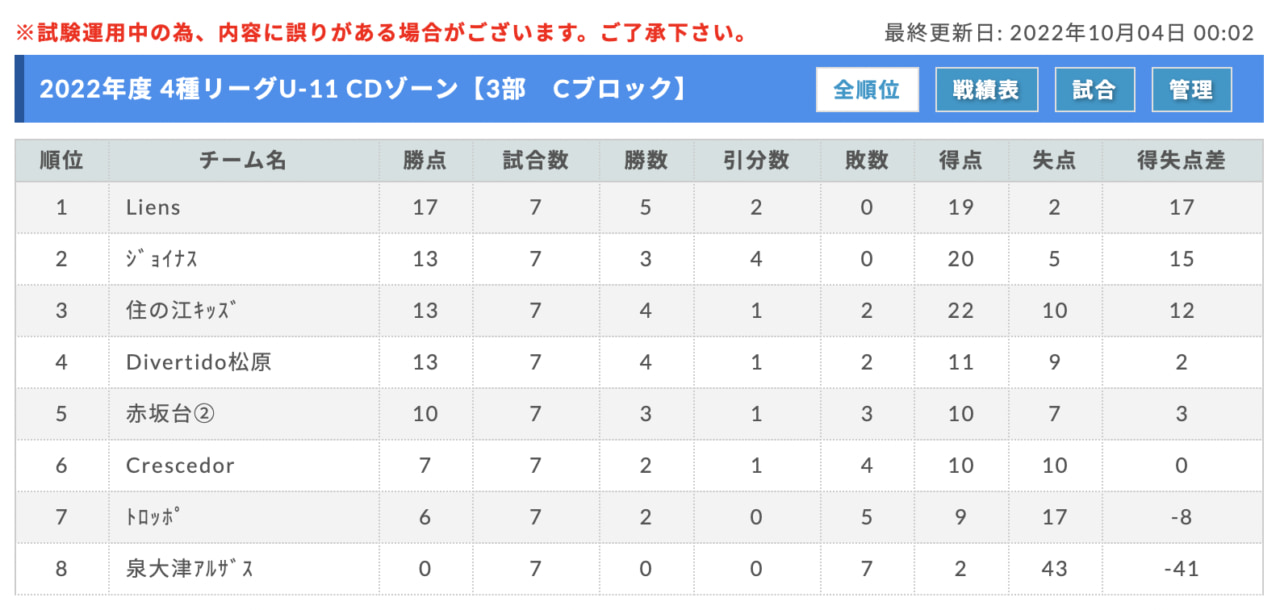This screenshot has width=1280, height=610.
Task: Select the 得失点差 column header
Action: point(1182,160)
